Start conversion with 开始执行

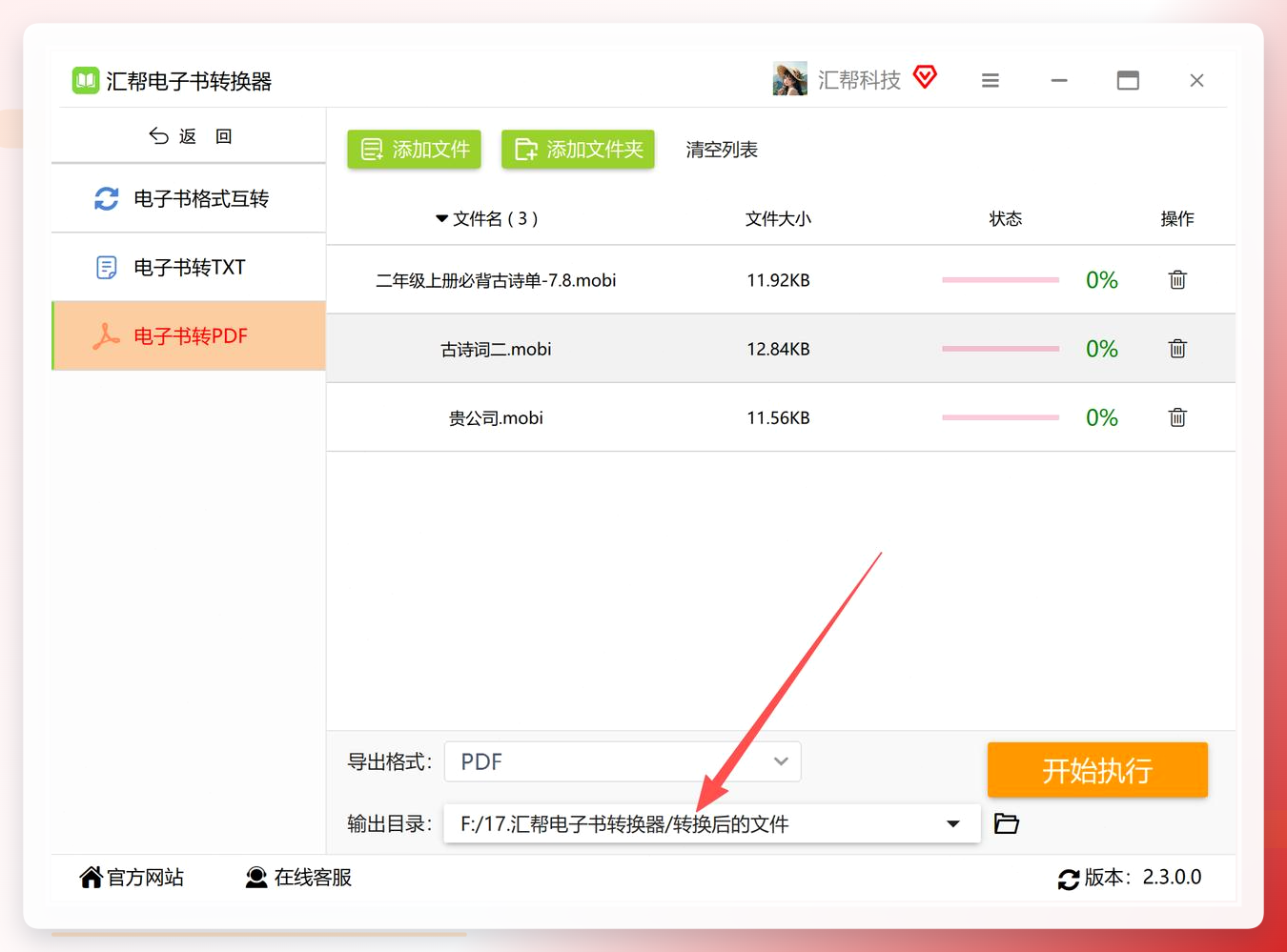1097,770
